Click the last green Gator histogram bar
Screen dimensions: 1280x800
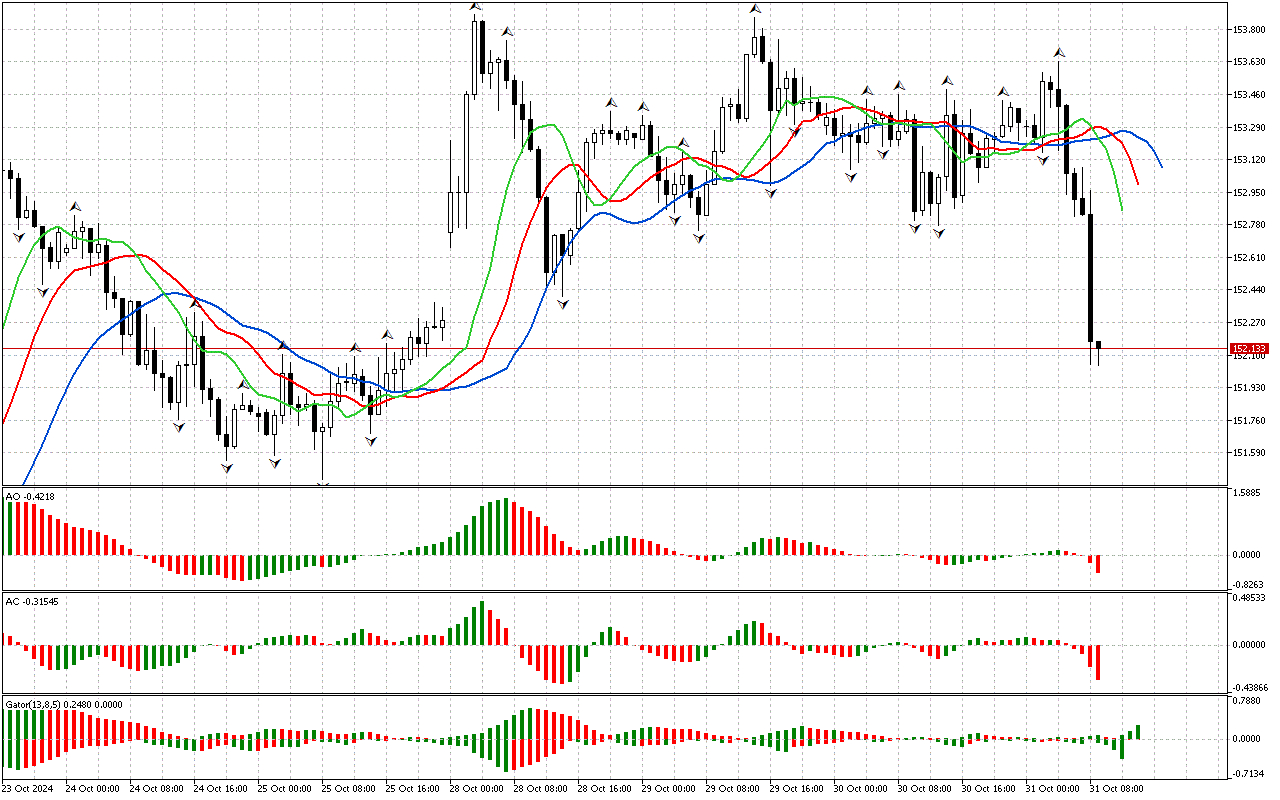(1138, 733)
